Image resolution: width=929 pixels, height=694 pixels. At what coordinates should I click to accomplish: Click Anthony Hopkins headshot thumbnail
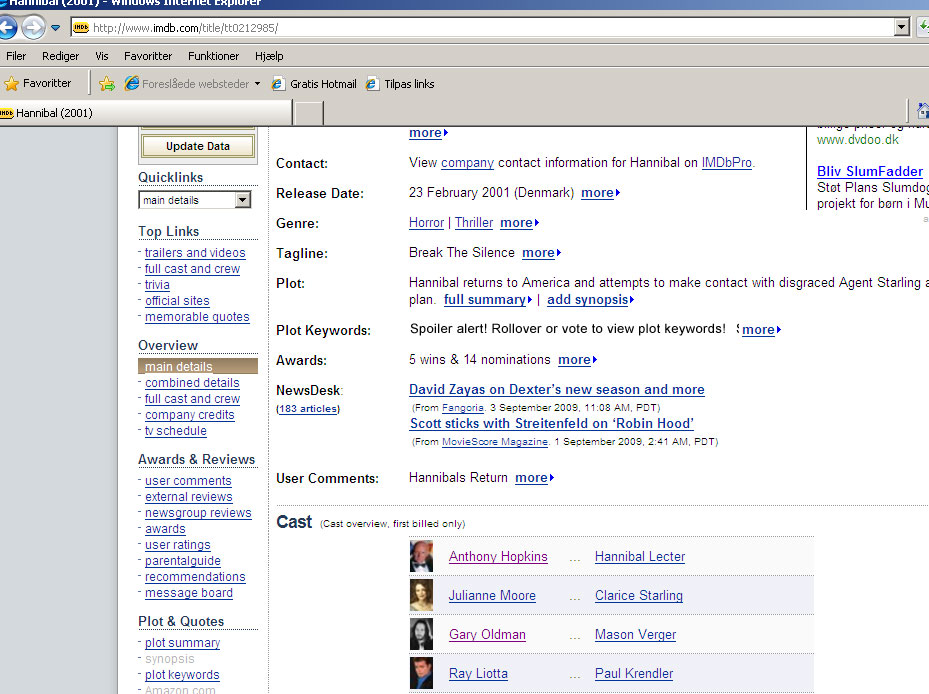[421, 556]
